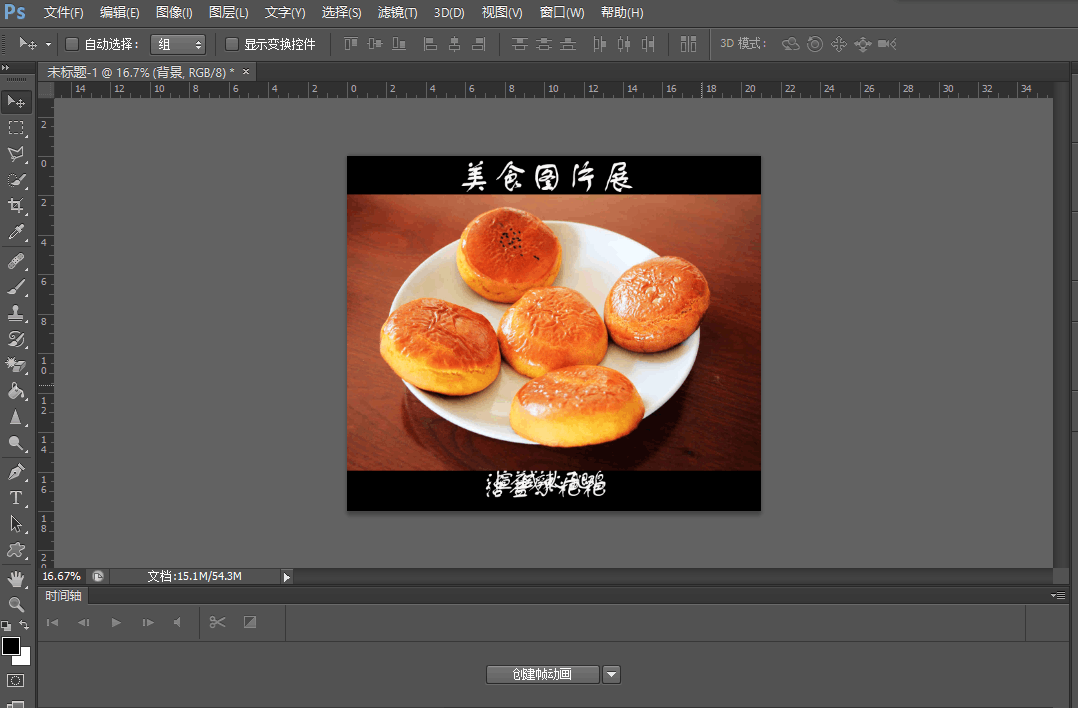Select the Rectangular Marquee tool
Image resolution: width=1078 pixels, height=708 pixels.
[16, 127]
